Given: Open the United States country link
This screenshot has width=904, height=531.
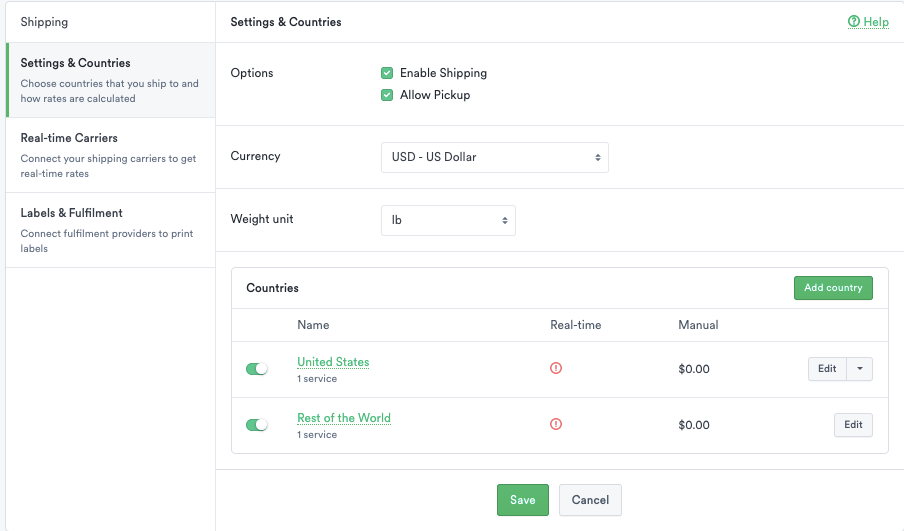Looking at the screenshot, I should pyautogui.click(x=333, y=362).
